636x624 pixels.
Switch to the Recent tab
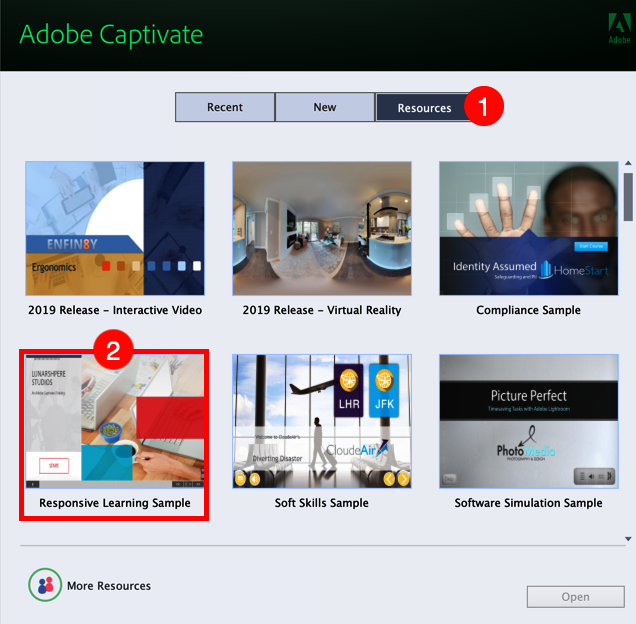(x=225, y=107)
